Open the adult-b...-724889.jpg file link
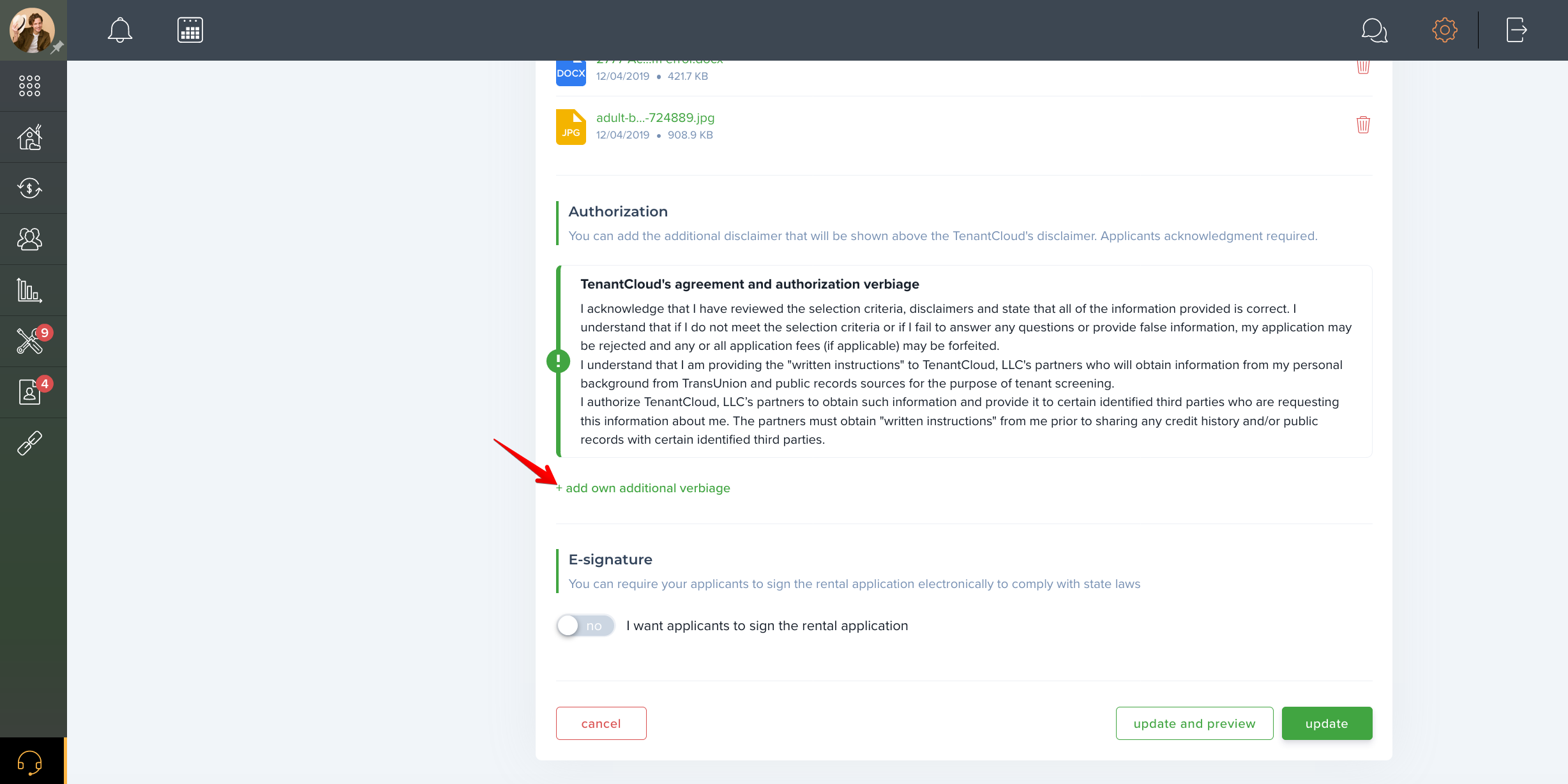 point(655,117)
